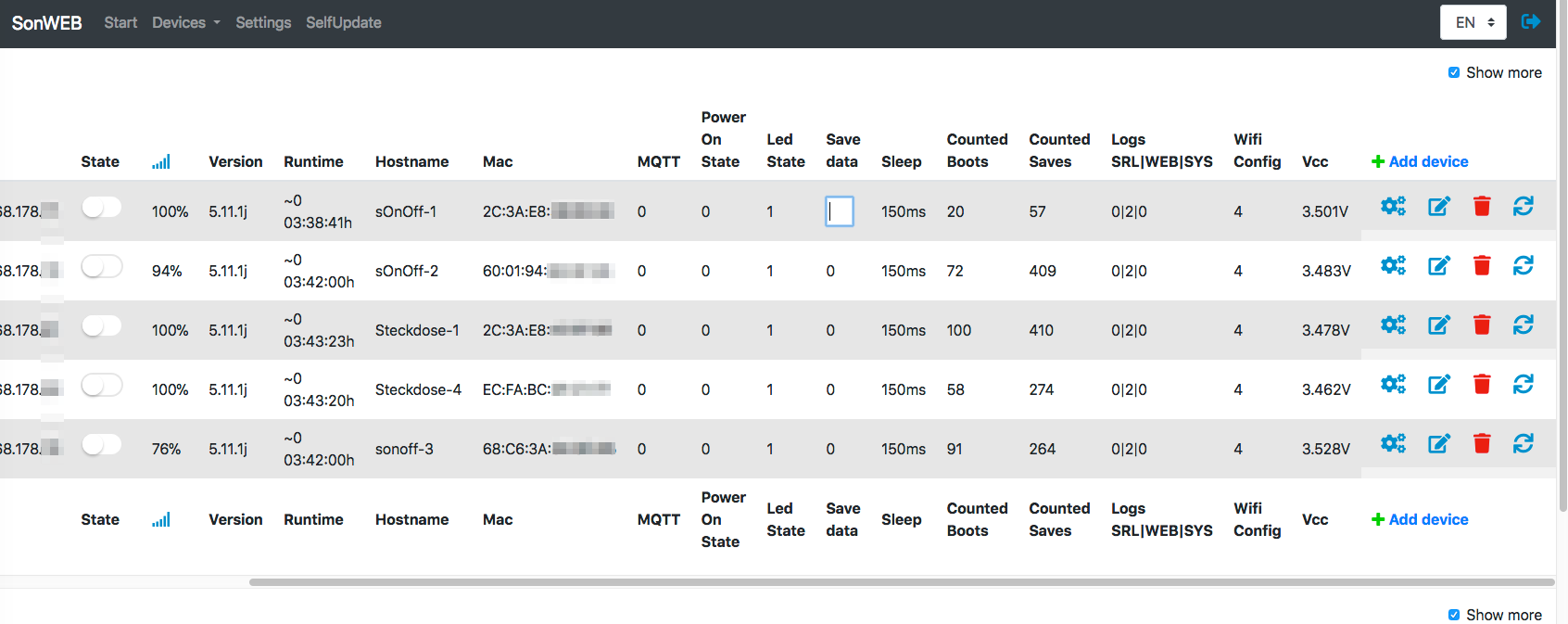Click the Mac address starting EC:FA:BC

(546, 389)
